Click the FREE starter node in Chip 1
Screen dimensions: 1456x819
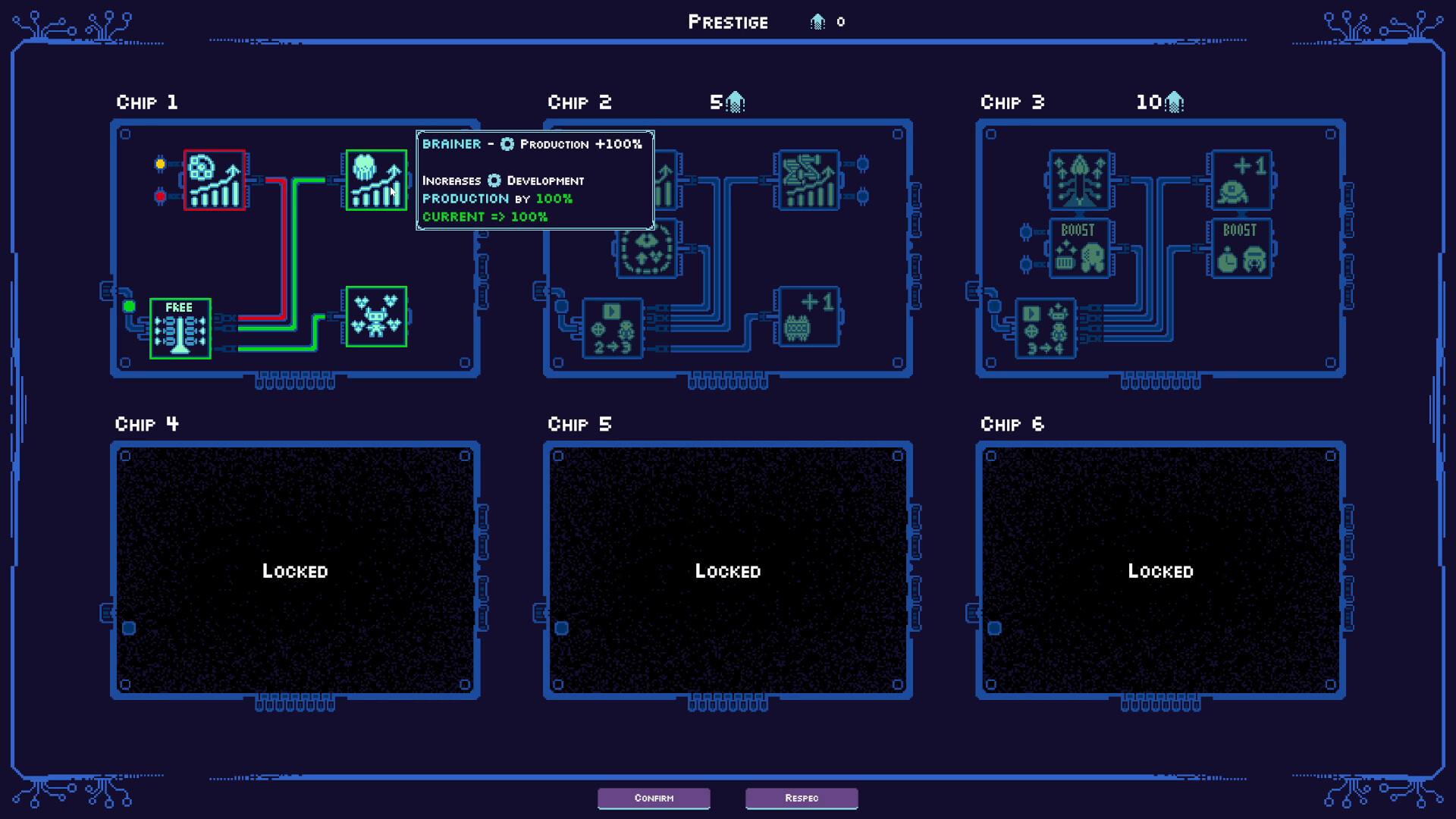(x=180, y=328)
